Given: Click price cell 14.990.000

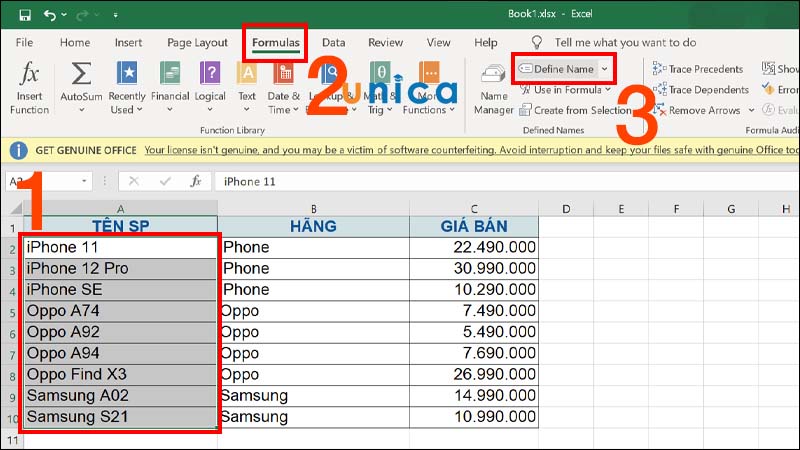Looking at the screenshot, I should point(474,395).
